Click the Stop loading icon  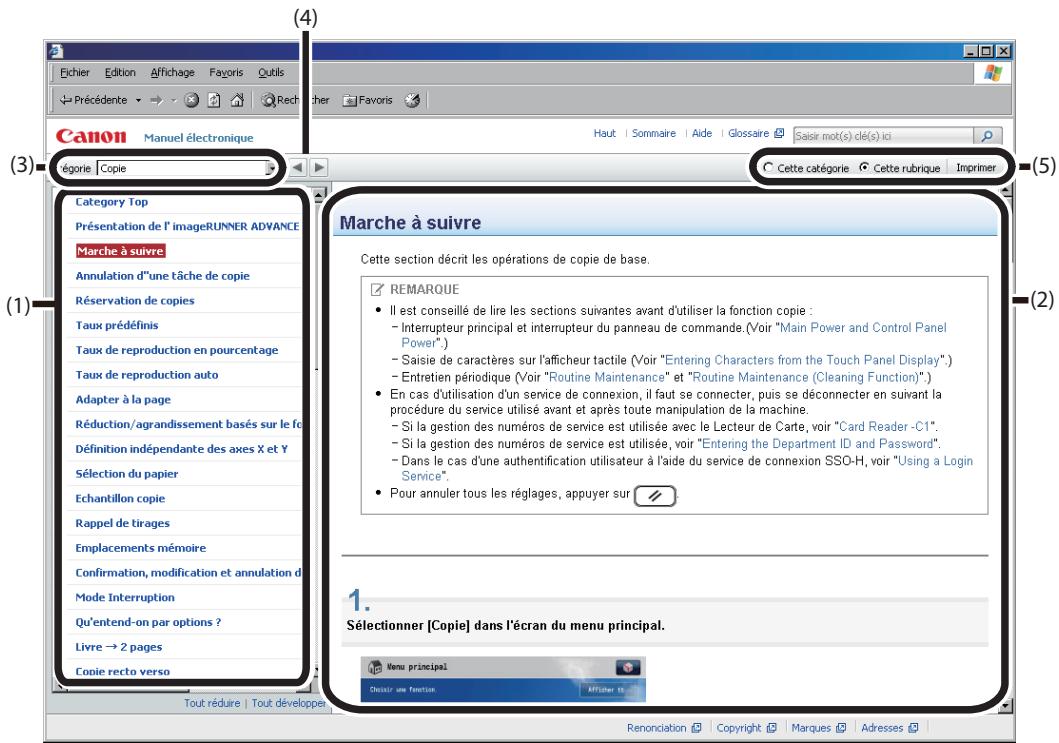point(190,99)
